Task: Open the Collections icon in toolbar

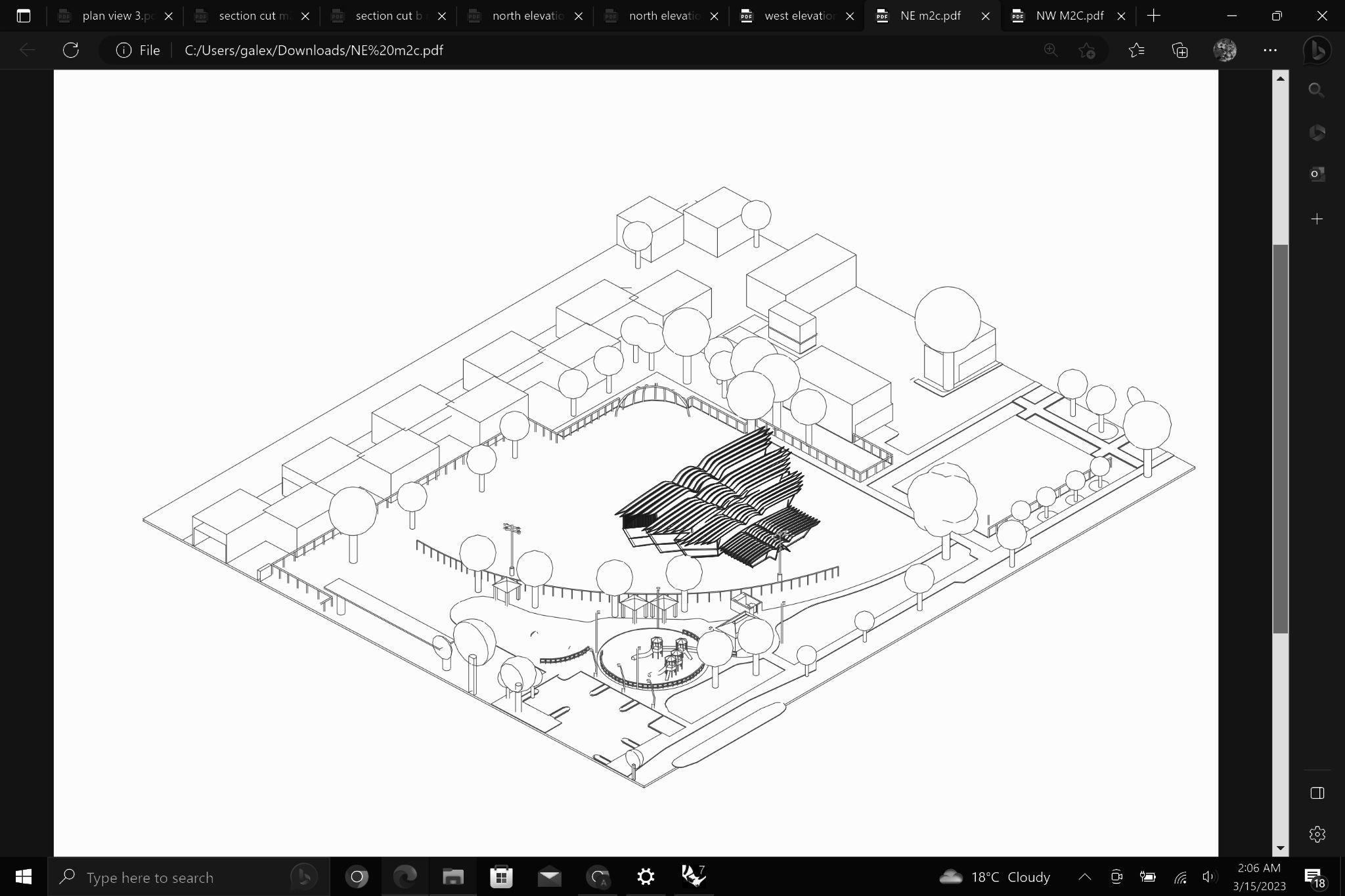Action: tap(1180, 51)
